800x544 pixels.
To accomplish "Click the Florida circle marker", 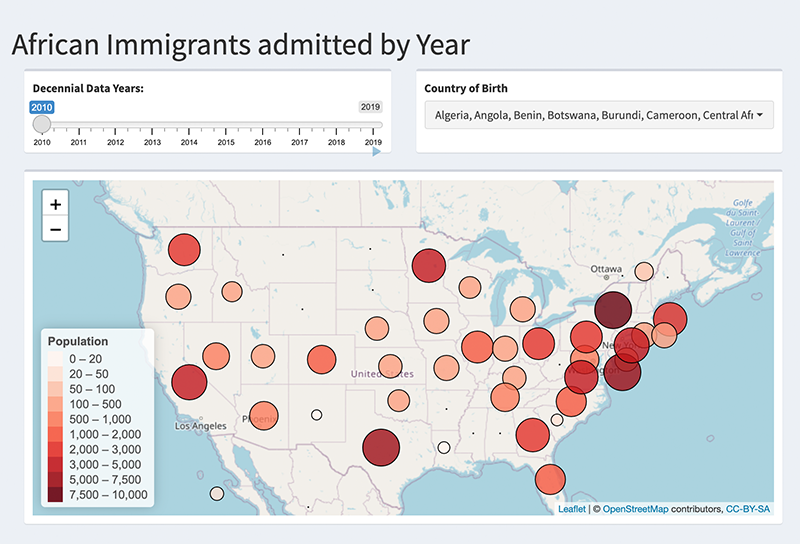I will [548, 481].
